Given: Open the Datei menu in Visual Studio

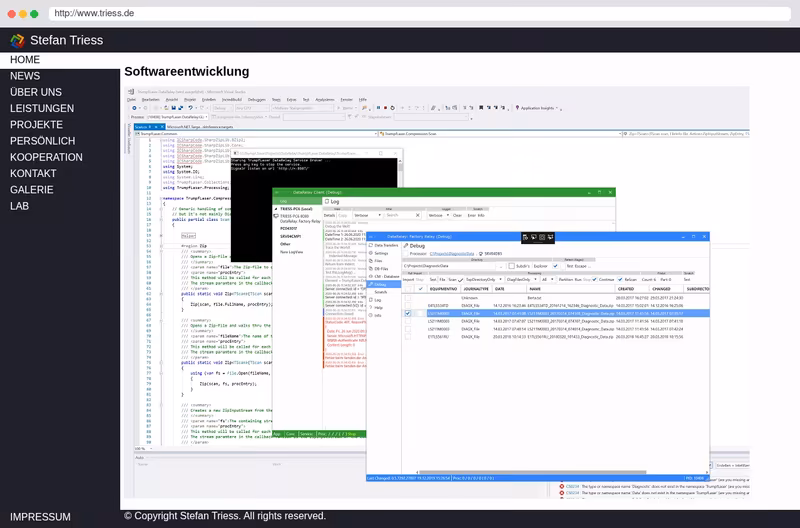Looking at the screenshot, I should tap(131, 99).
